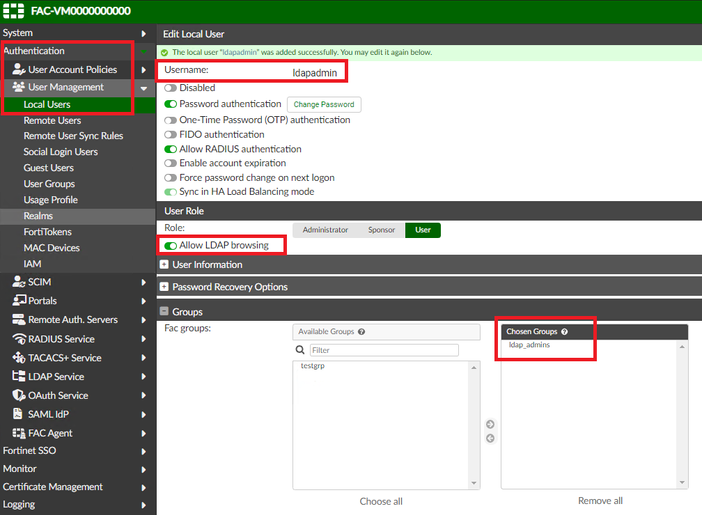The image size is (702, 515).
Task: Click Chosen Groups list up scroll arrow
Action: click(x=682, y=347)
